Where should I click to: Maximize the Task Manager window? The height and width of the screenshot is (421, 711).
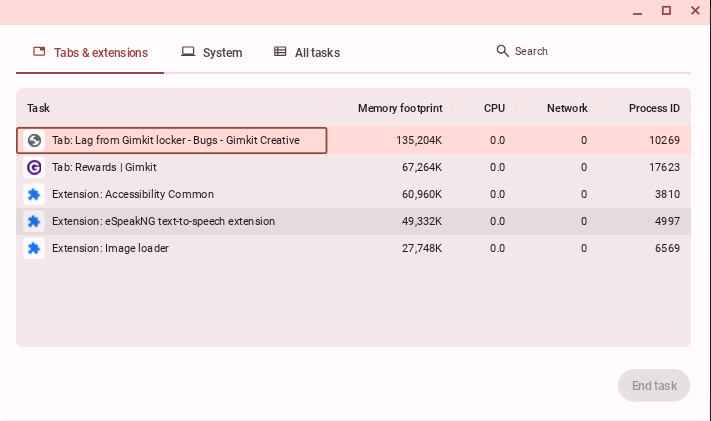666,10
